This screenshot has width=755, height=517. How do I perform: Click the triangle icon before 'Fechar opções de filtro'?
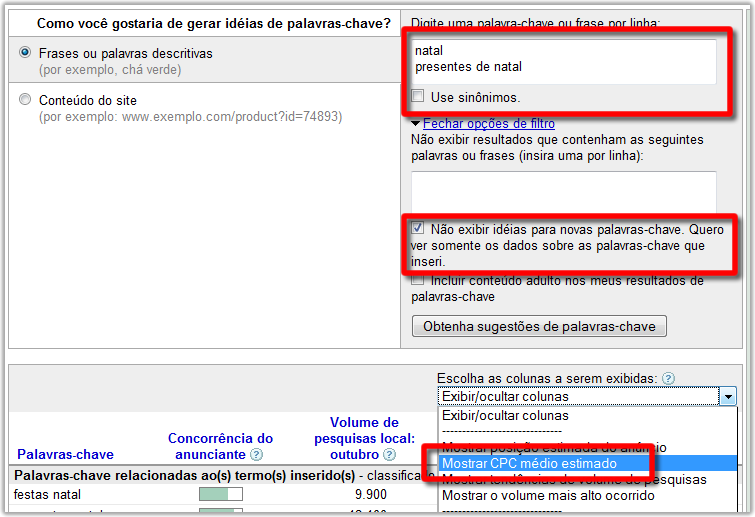(x=416, y=124)
